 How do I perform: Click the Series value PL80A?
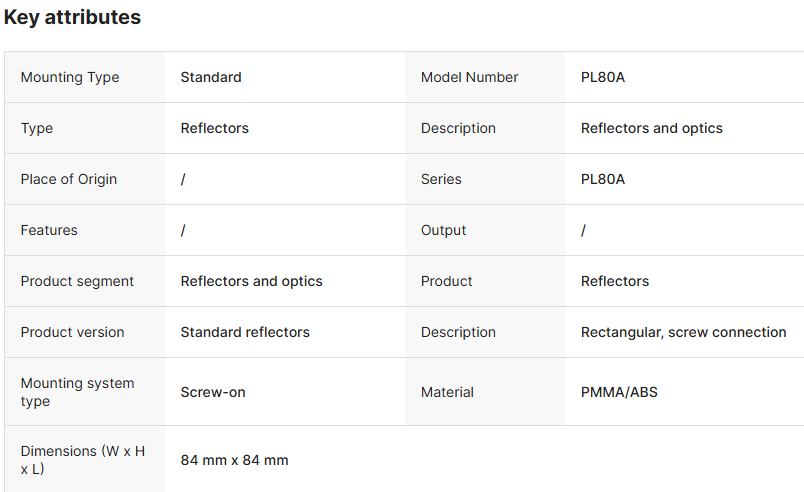(603, 179)
